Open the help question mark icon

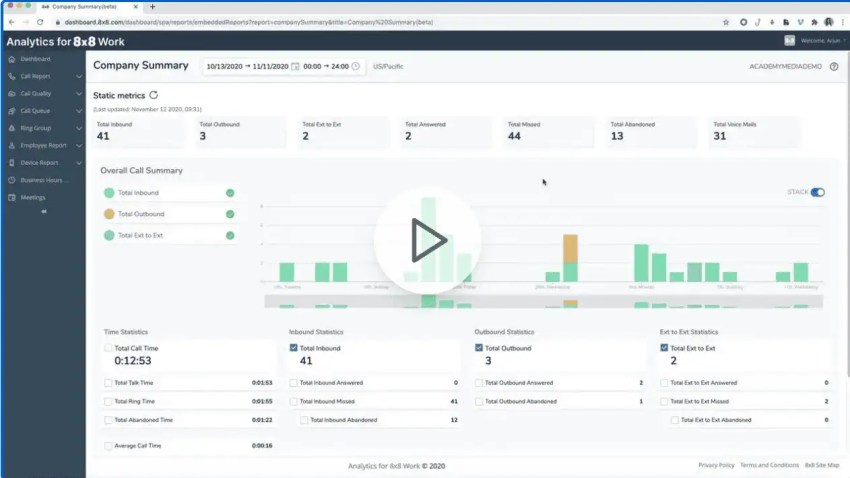click(834, 66)
